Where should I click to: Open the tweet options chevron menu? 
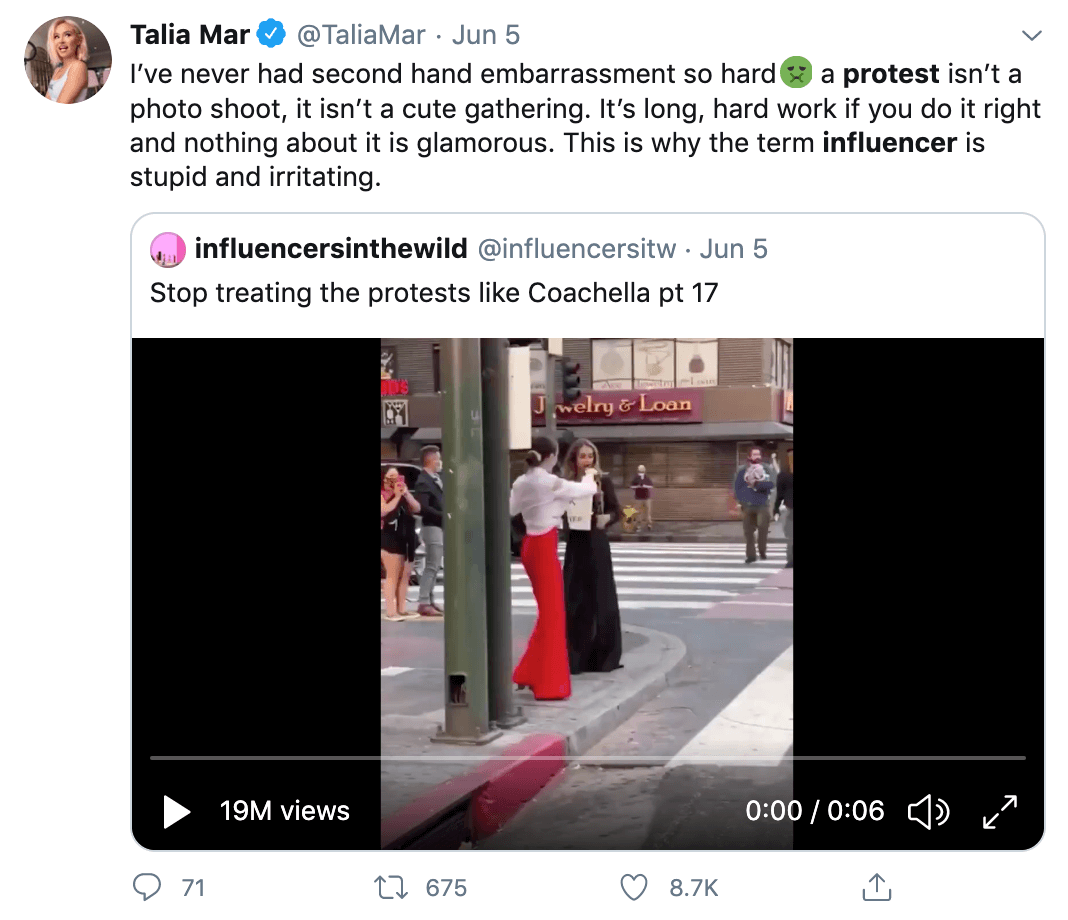[x=1032, y=35]
